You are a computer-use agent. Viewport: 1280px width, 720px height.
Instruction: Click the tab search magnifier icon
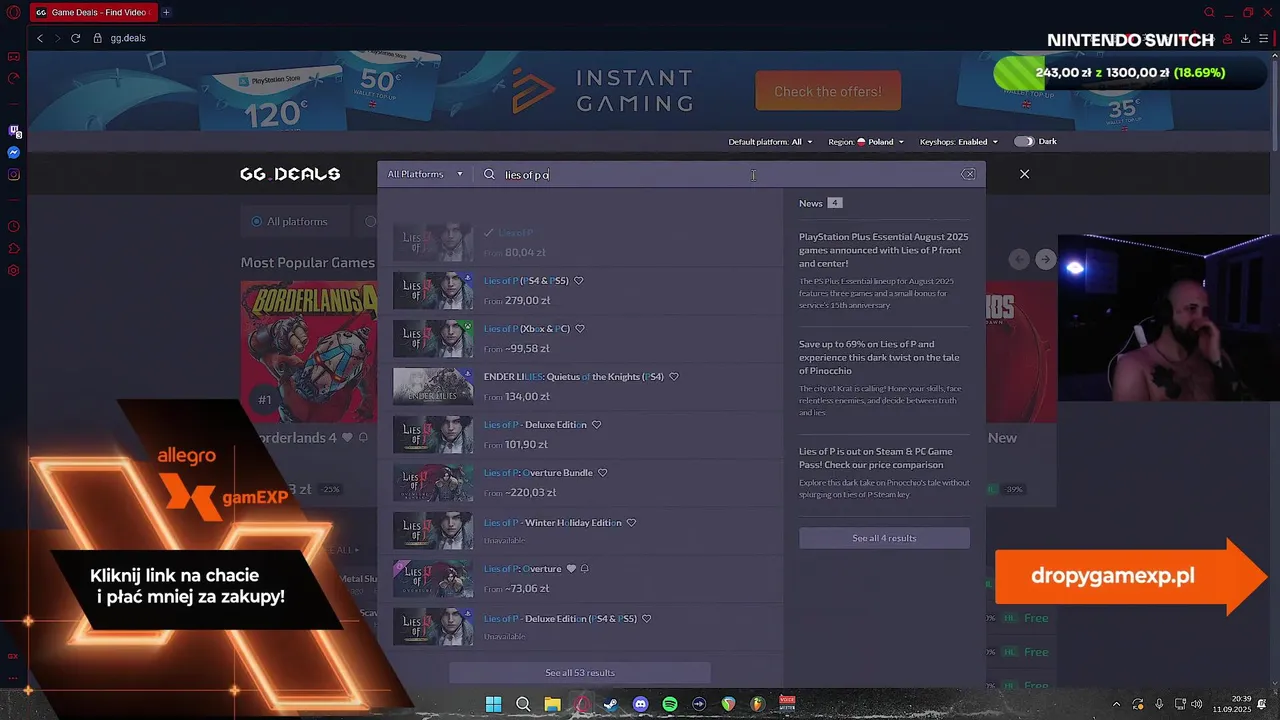[x=1209, y=12]
